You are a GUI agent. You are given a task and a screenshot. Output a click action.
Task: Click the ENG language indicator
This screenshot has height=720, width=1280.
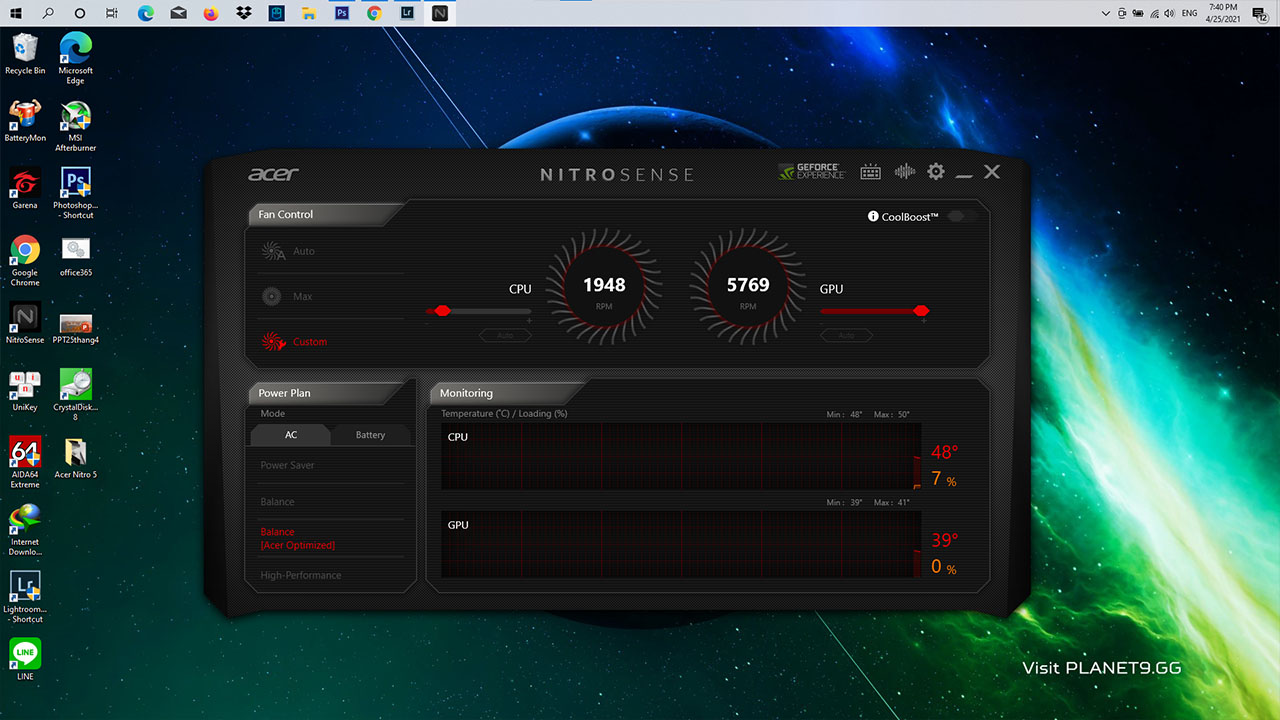click(1190, 13)
